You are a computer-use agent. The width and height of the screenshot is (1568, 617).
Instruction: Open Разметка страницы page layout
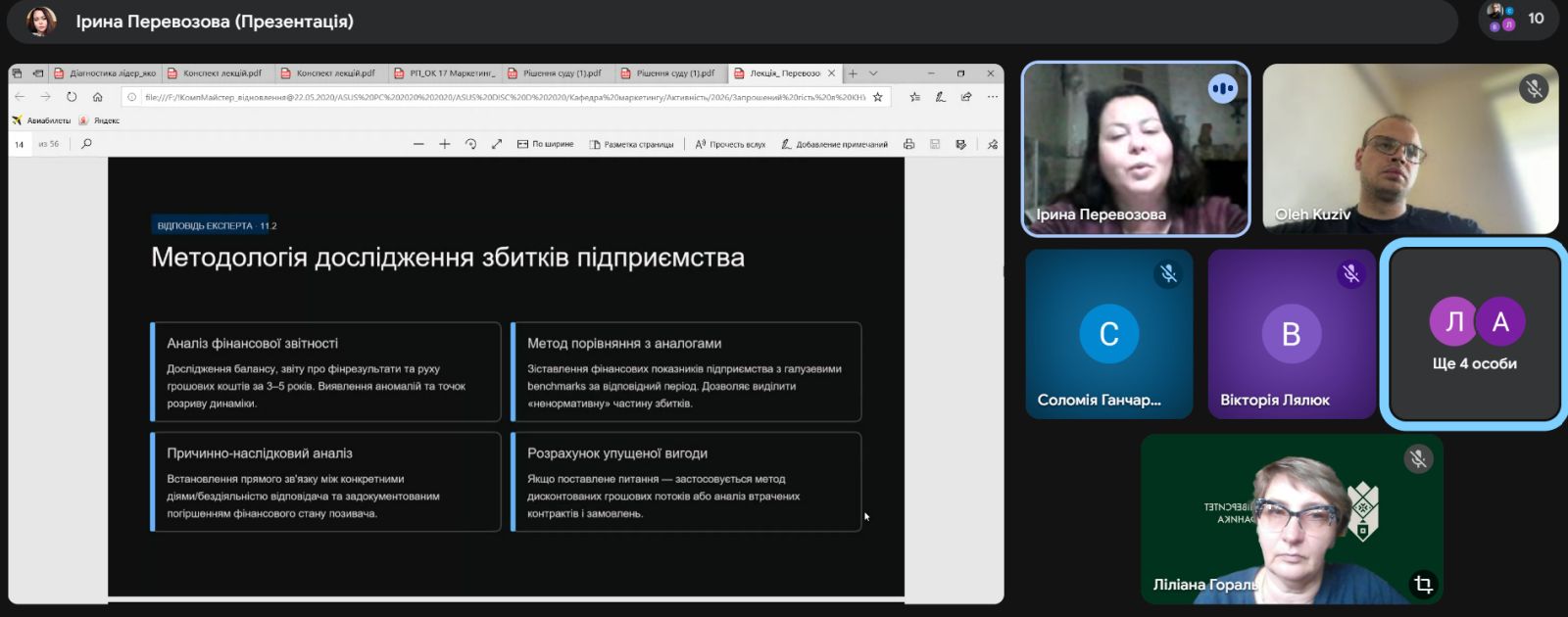click(632, 144)
